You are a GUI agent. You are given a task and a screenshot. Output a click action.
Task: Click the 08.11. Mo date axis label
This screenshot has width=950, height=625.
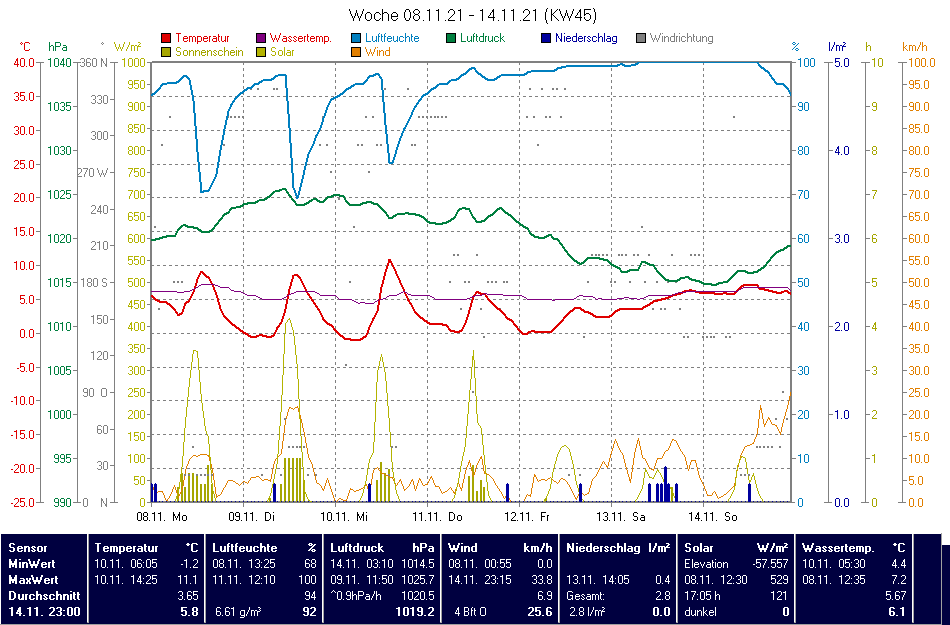162,517
